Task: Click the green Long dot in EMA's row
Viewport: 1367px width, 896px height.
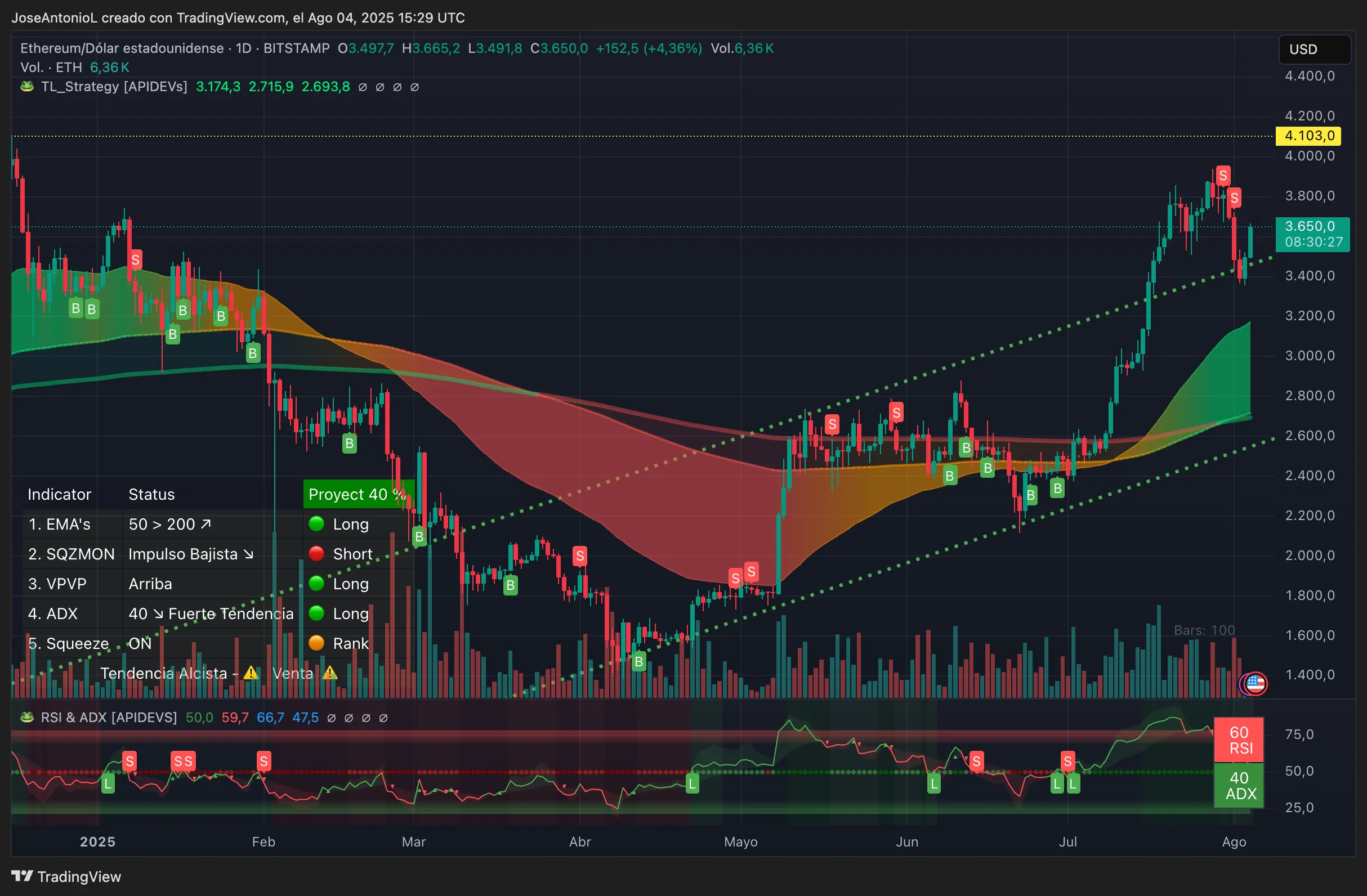Action: (316, 523)
